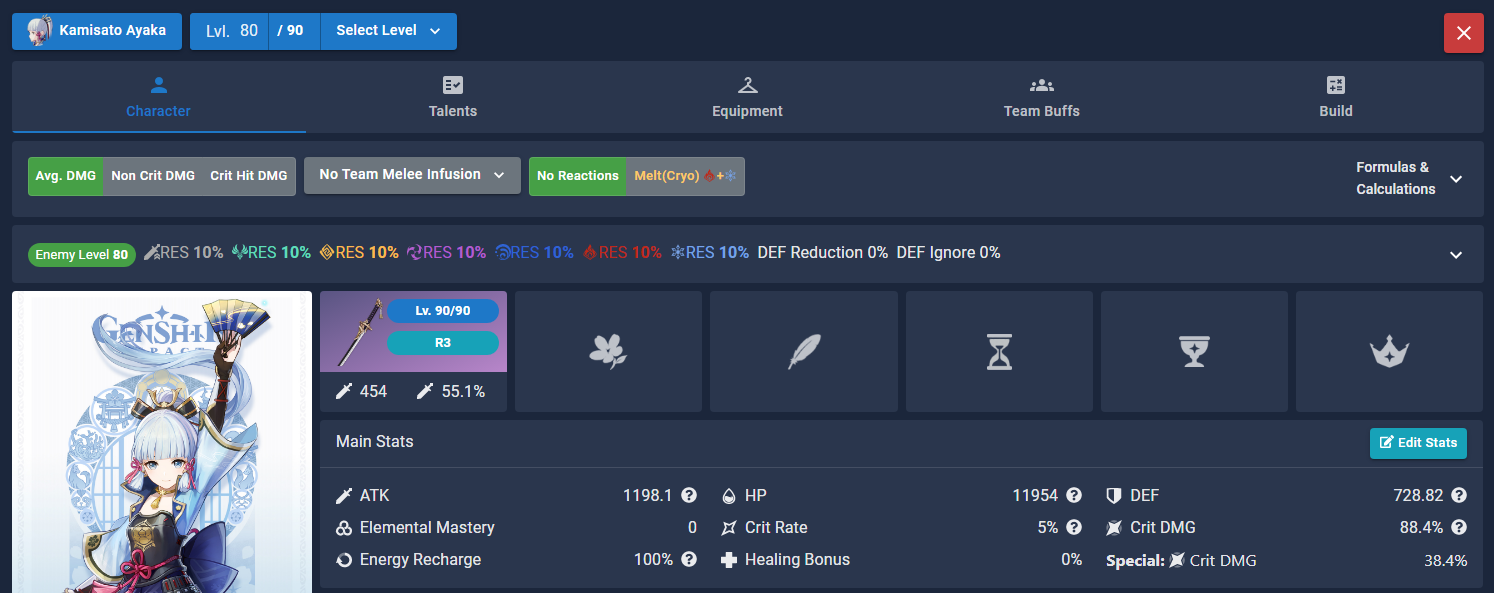Open the circlet crown artifact slot
The width and height of the screenshot is (1494, 593).
pos(1389,351)
